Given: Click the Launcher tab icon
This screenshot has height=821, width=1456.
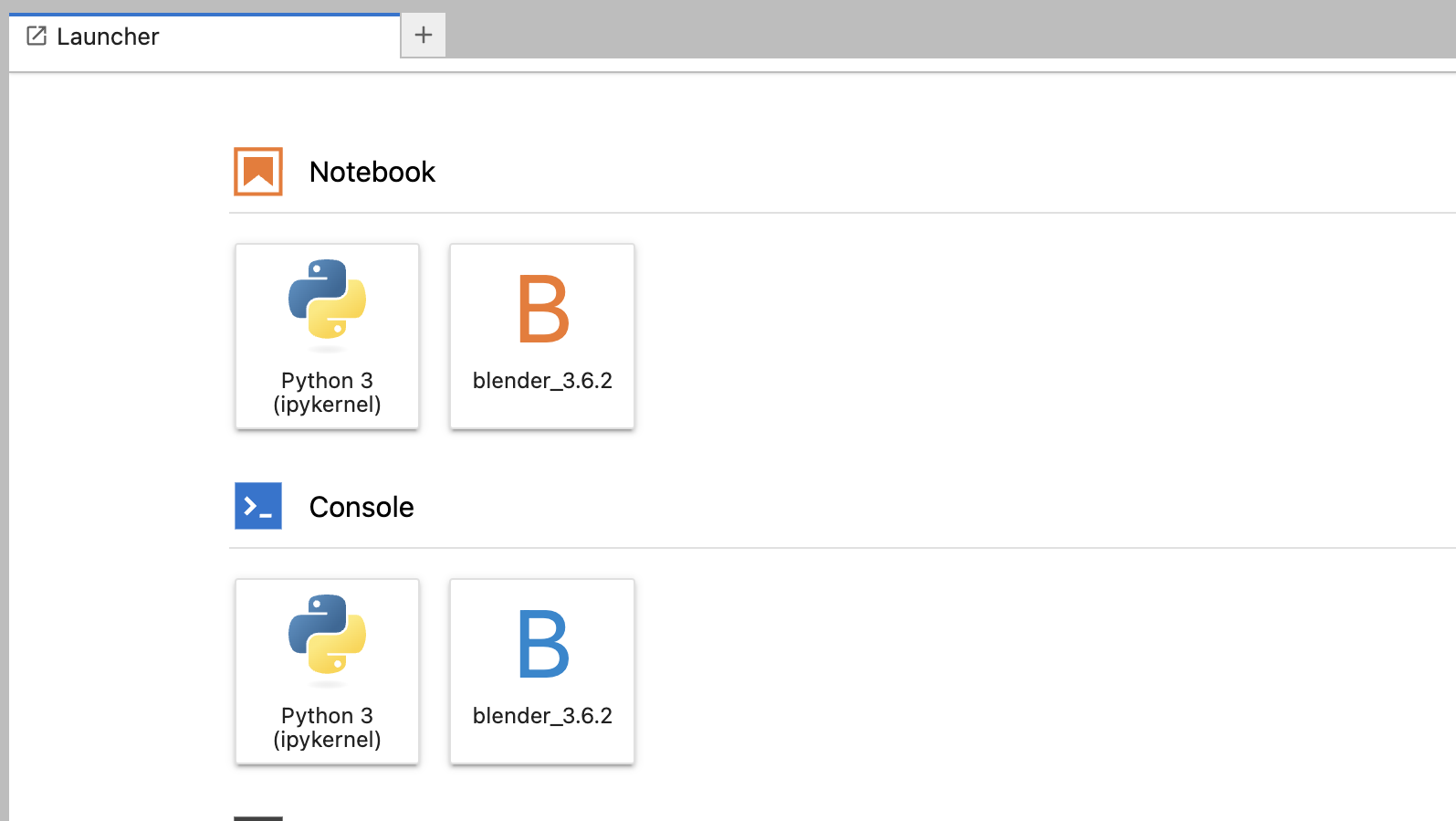Looking at the screenshot, I should 37,36.
